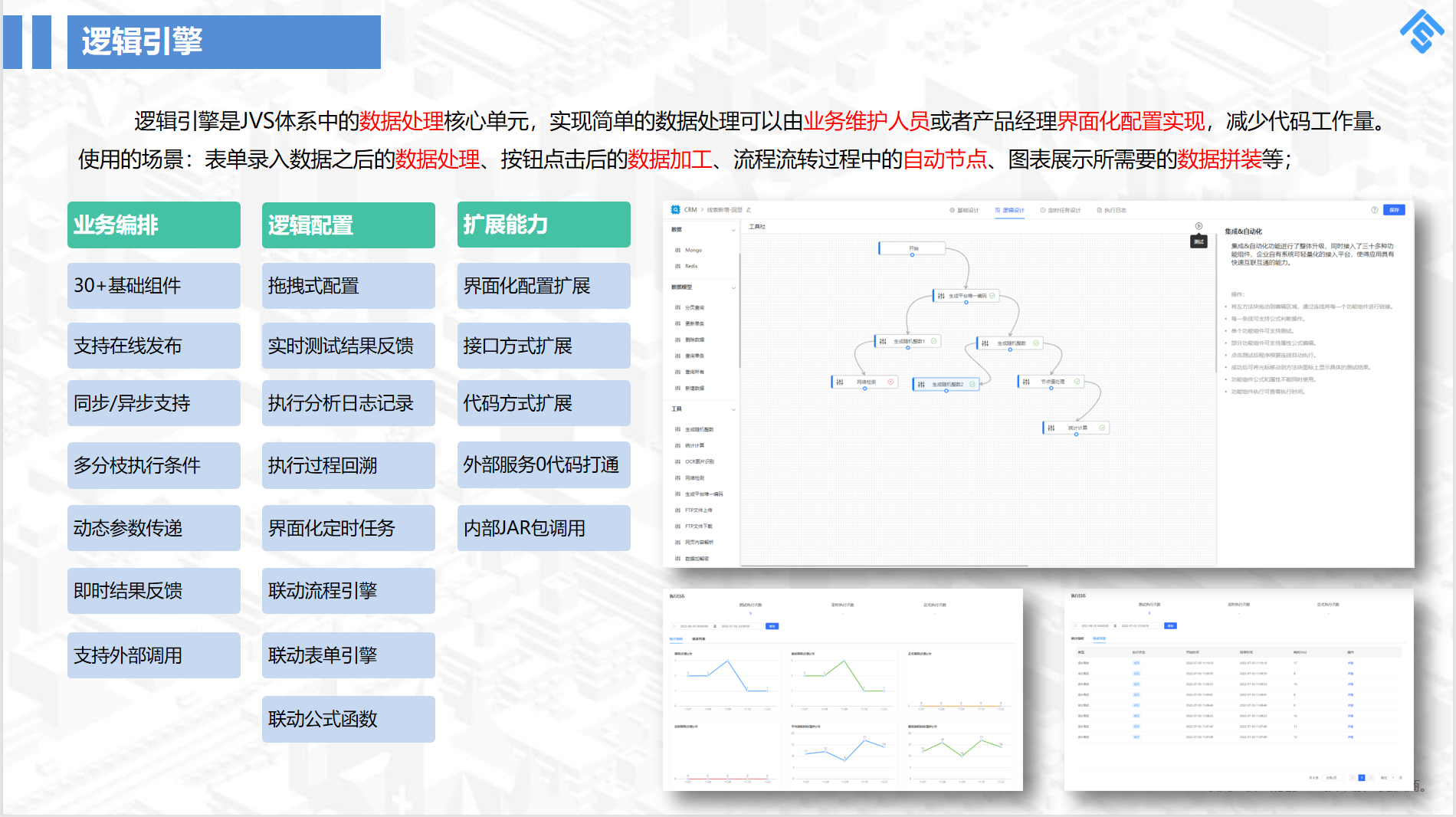Image resolution: width=1456 pixels, height=817 pixels.
Task: Click the CRM app logo icon
Action: [675, 209]
